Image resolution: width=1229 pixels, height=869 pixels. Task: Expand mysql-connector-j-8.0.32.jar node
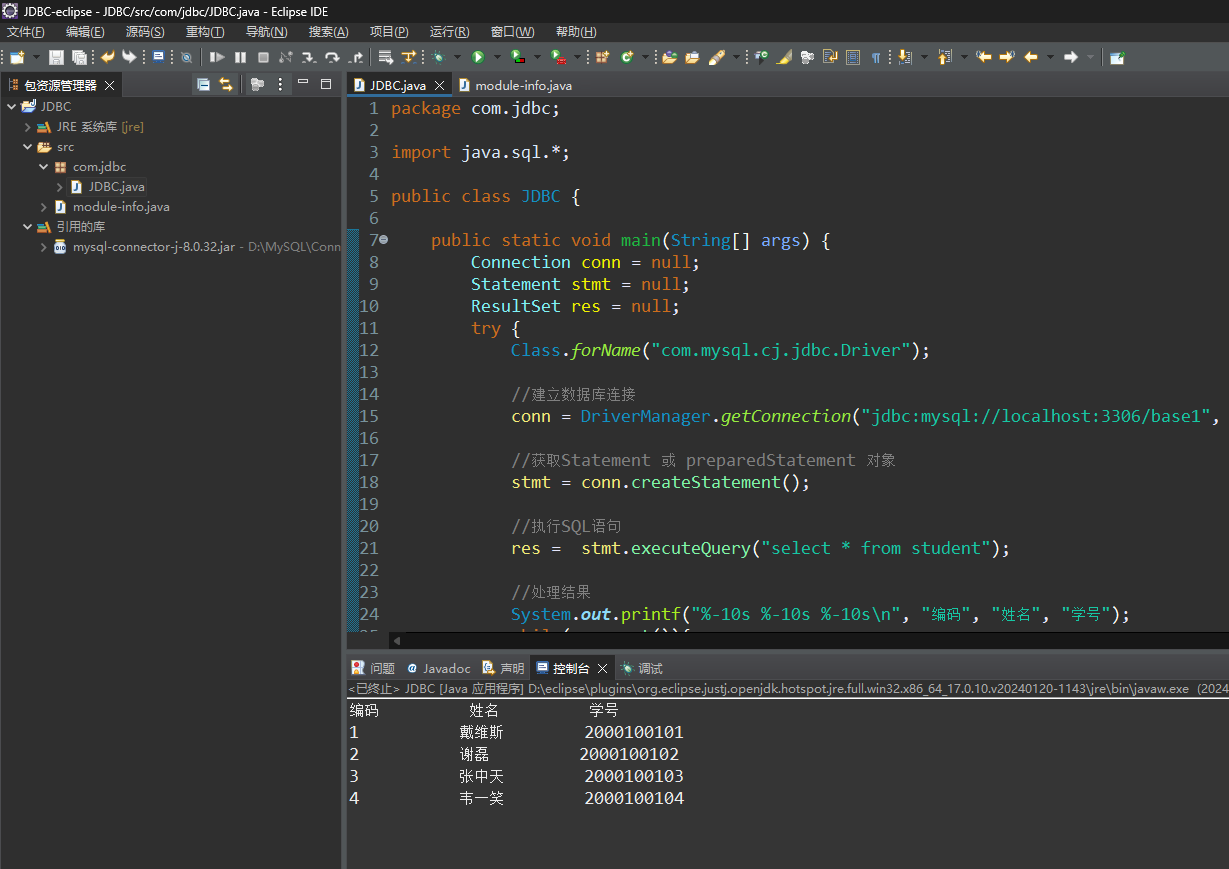[44, 247]
